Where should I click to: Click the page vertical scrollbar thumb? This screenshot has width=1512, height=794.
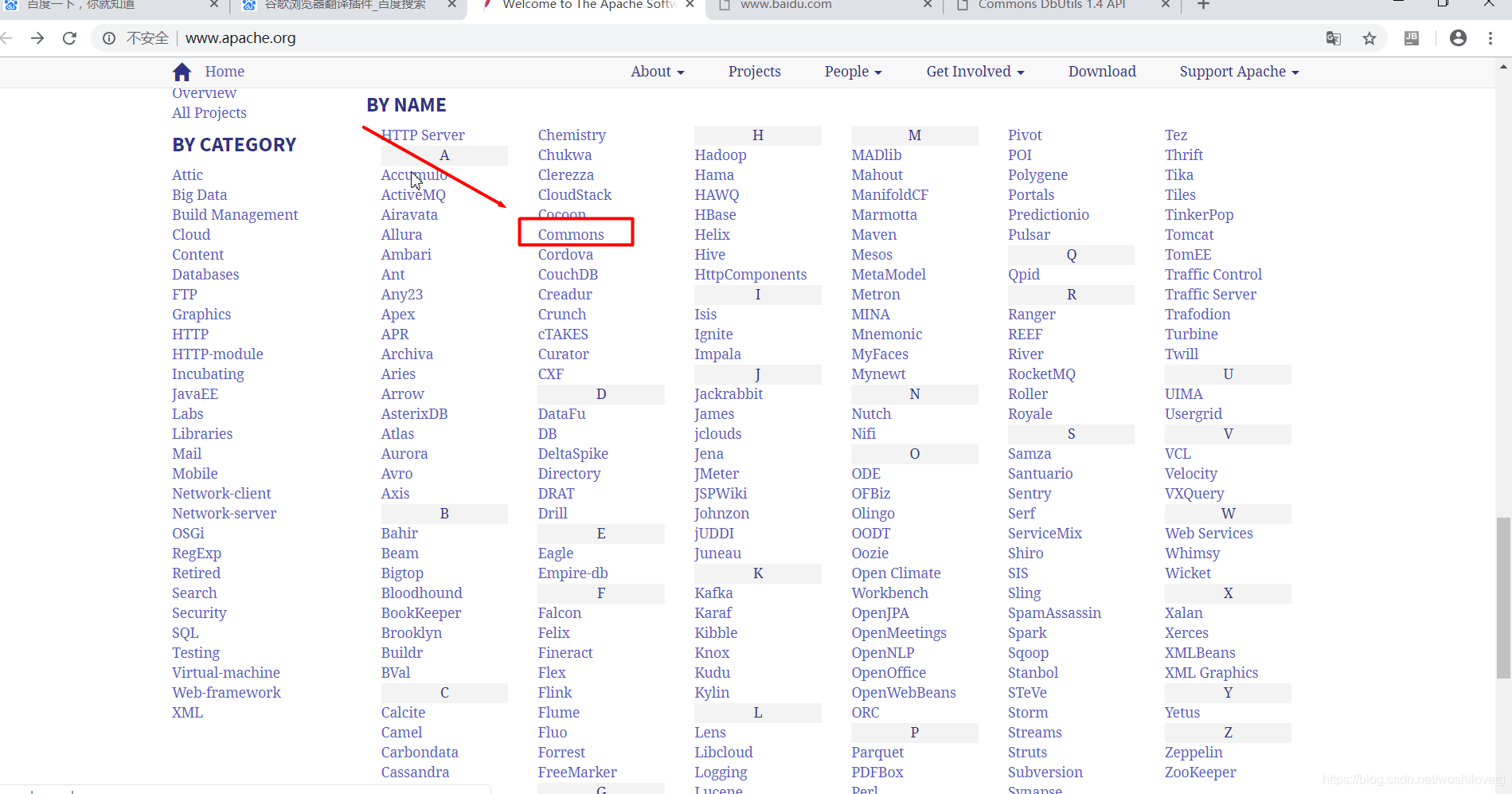click(x=1503, y=597)
